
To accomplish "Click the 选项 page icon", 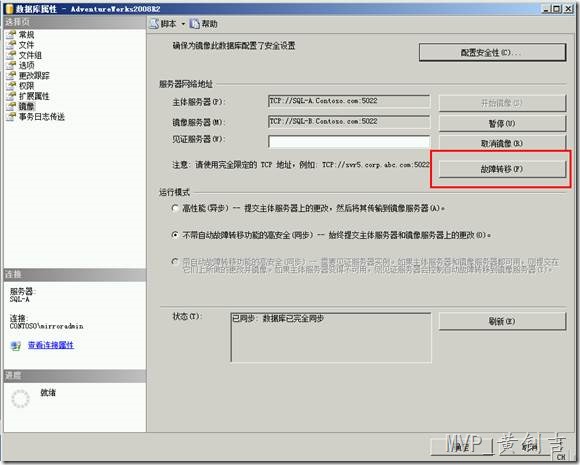I will (x=11, y=65).
